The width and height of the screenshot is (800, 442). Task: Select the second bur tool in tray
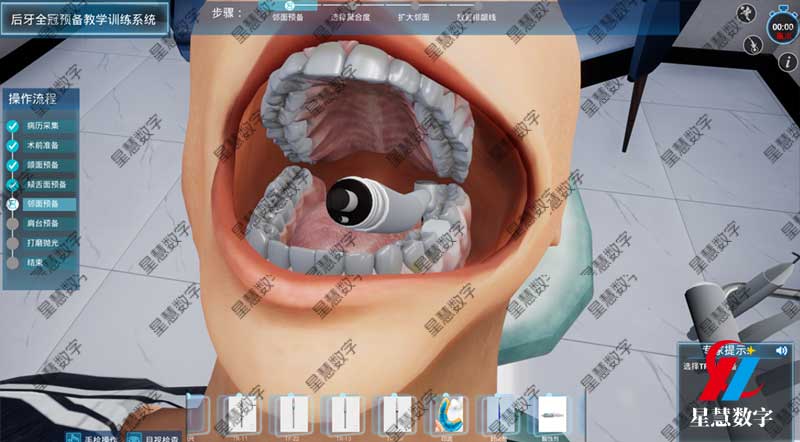[x=294, y=413]
